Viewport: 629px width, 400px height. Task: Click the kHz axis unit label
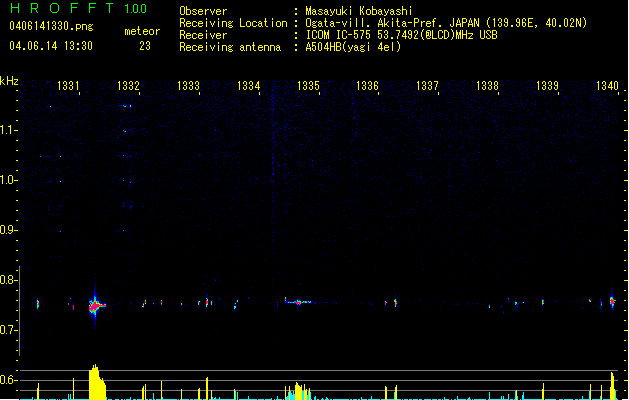click(9, 81)
